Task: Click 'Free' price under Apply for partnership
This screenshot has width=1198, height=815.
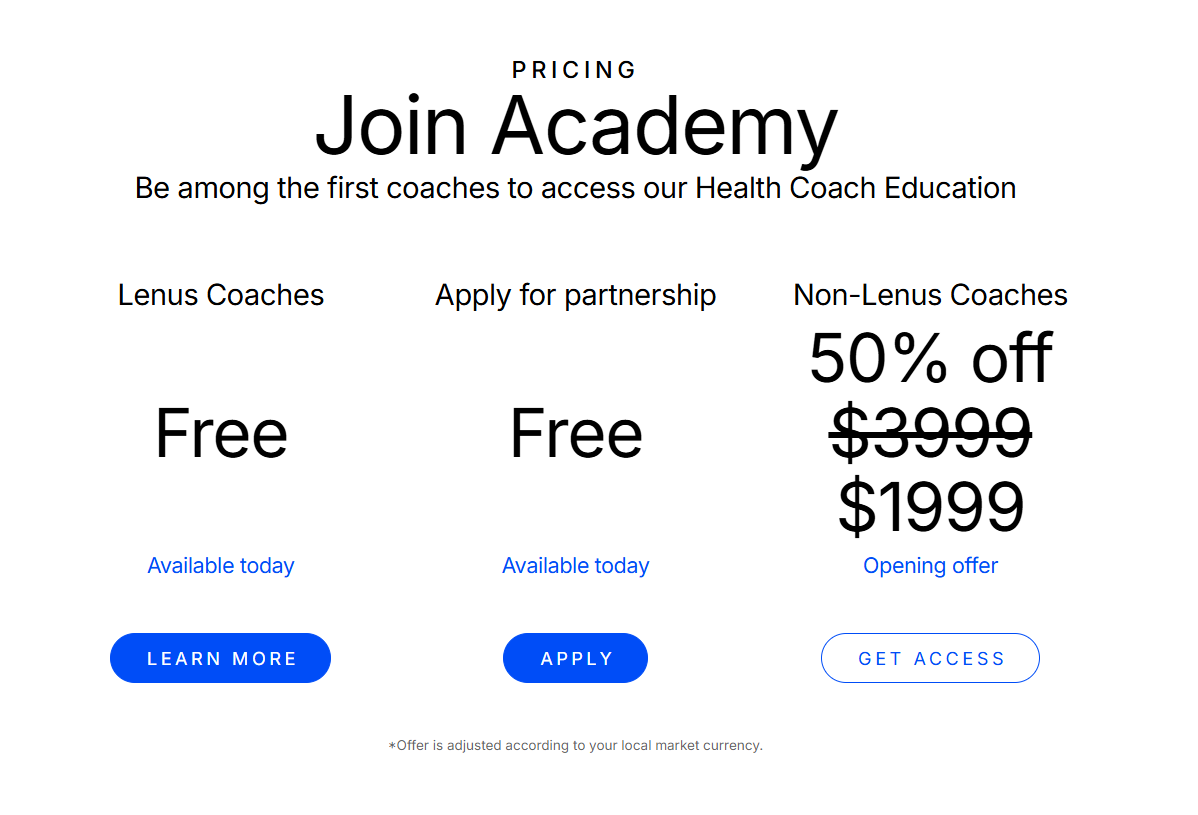Action: coord(576,434)
